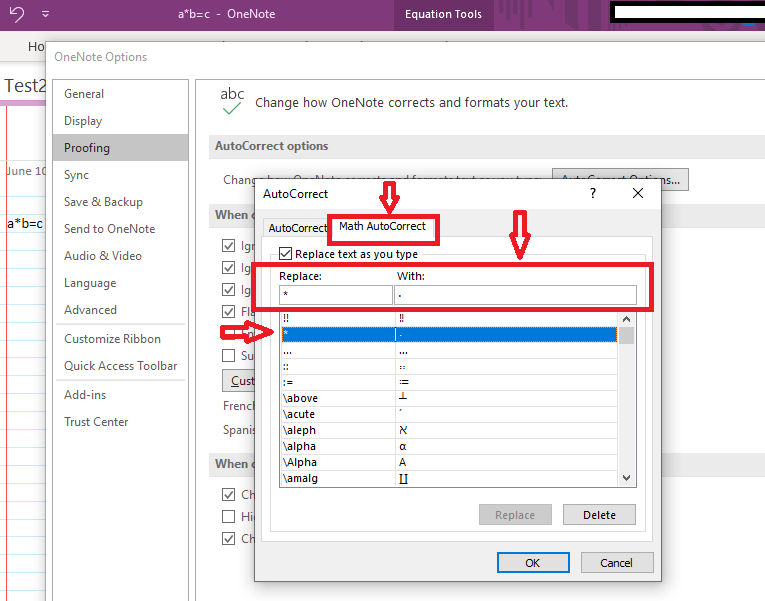Select the lowercase \alpha entry row
The height and width of the screenshot is (601, 765).
click(449, 446)
